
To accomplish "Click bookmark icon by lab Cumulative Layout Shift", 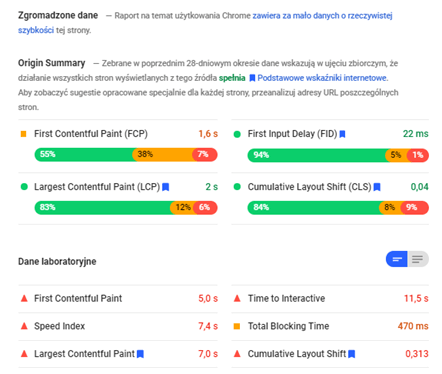I will click(x=352, y=354).
